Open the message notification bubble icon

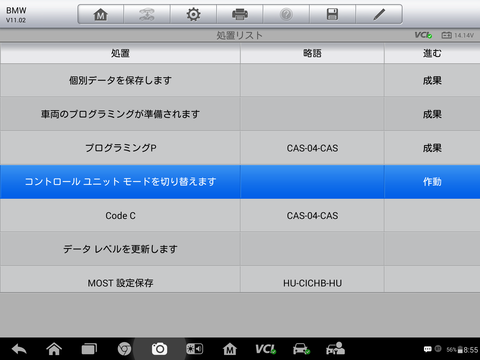427,349
